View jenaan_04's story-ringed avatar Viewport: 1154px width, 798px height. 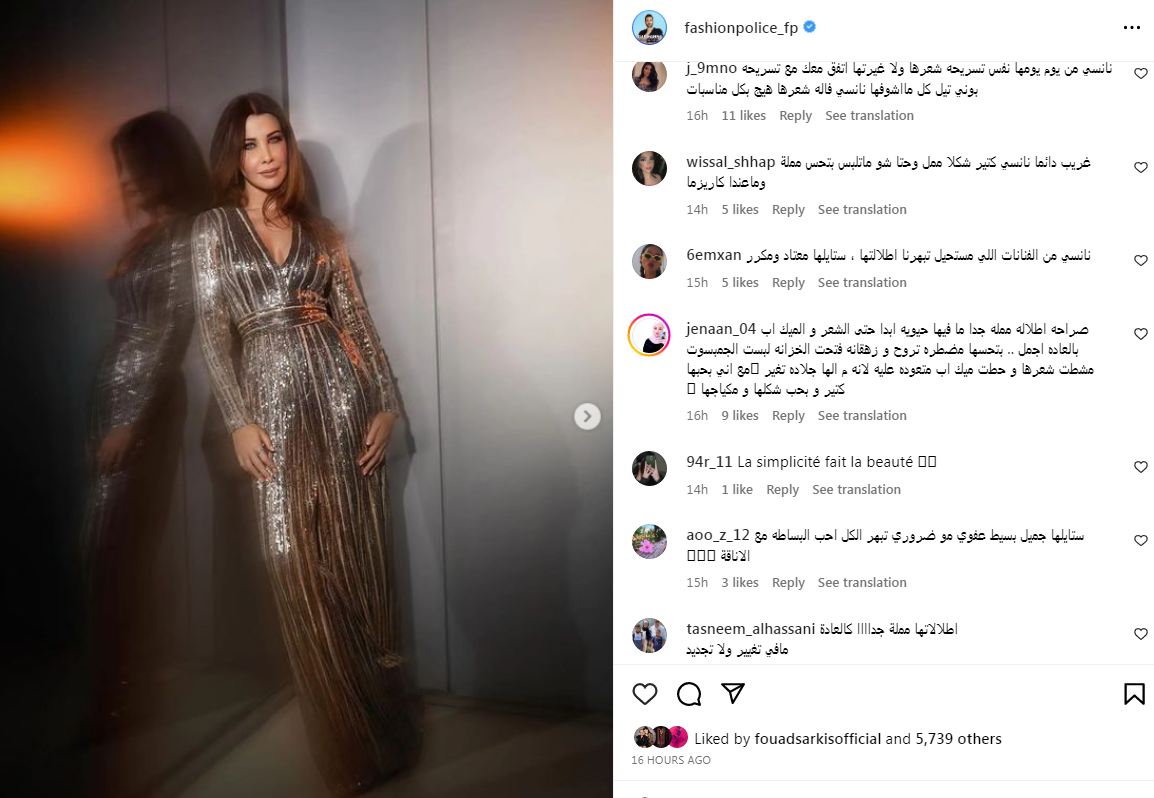coord(649,335)
